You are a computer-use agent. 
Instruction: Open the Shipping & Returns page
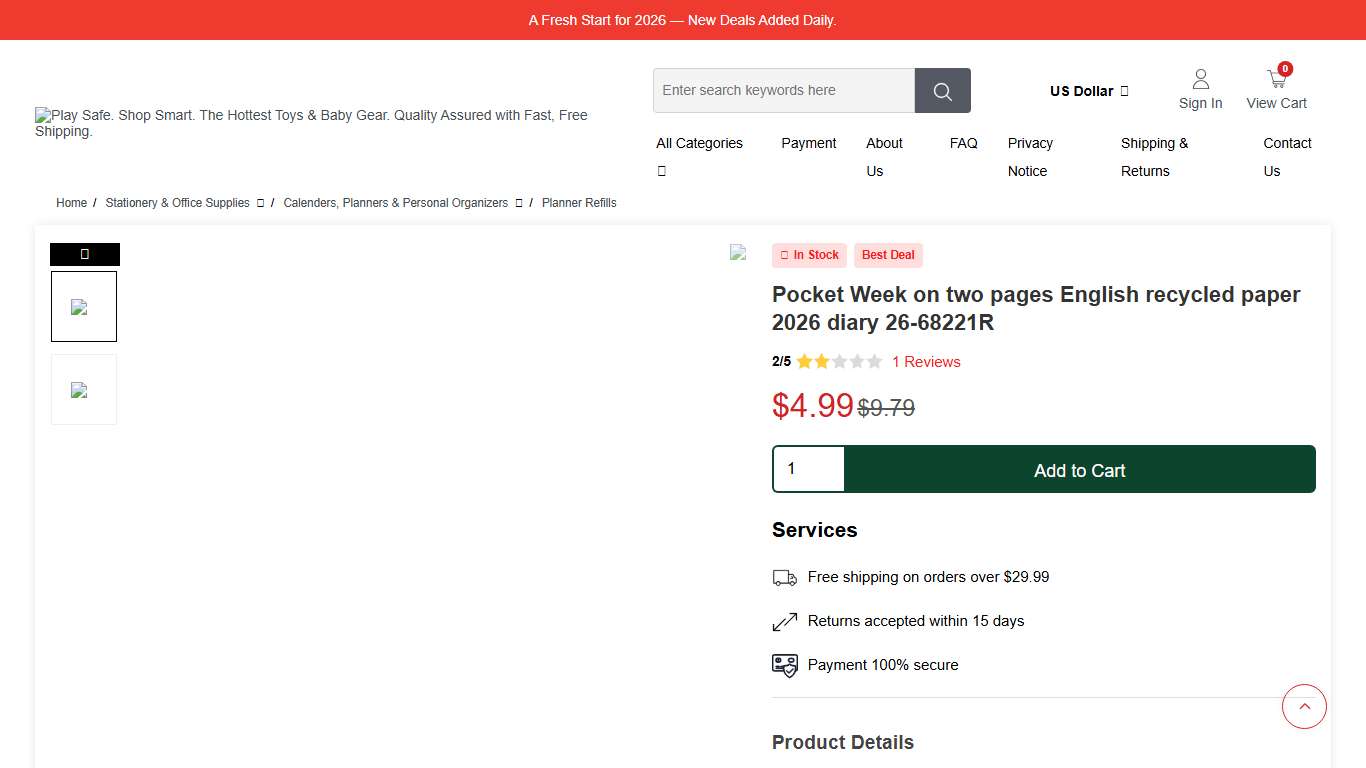coord(1154,157)
